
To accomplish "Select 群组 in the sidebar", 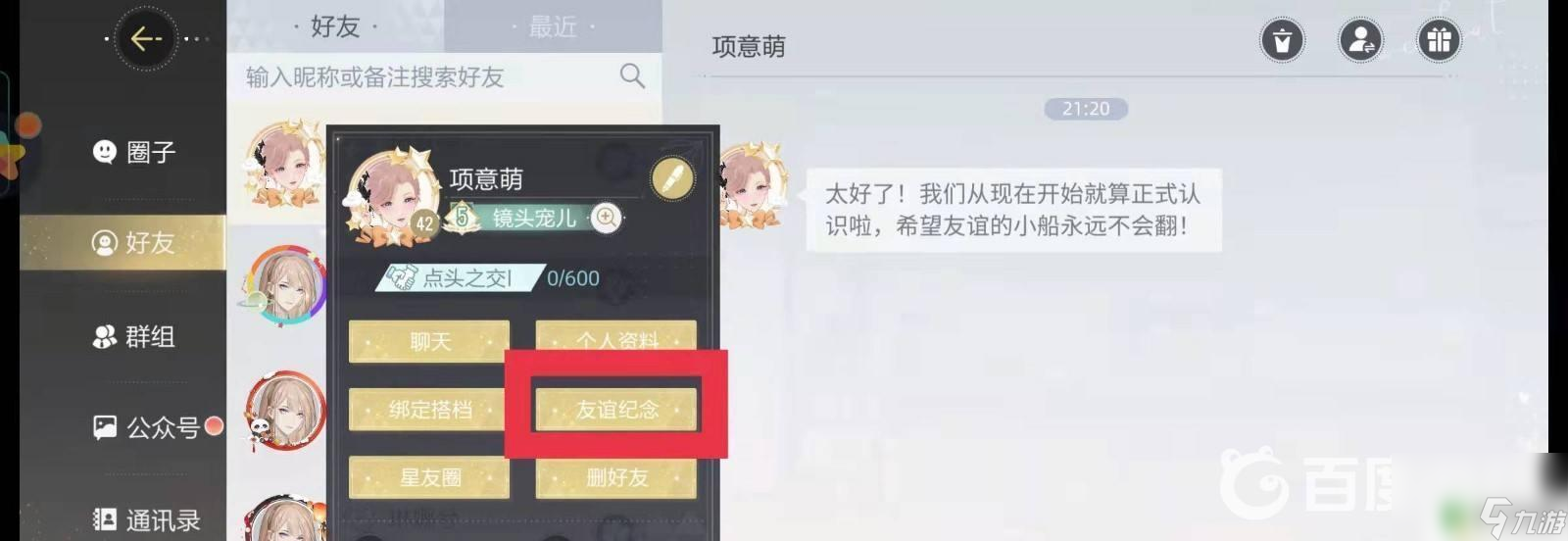I will coord(133,336).
